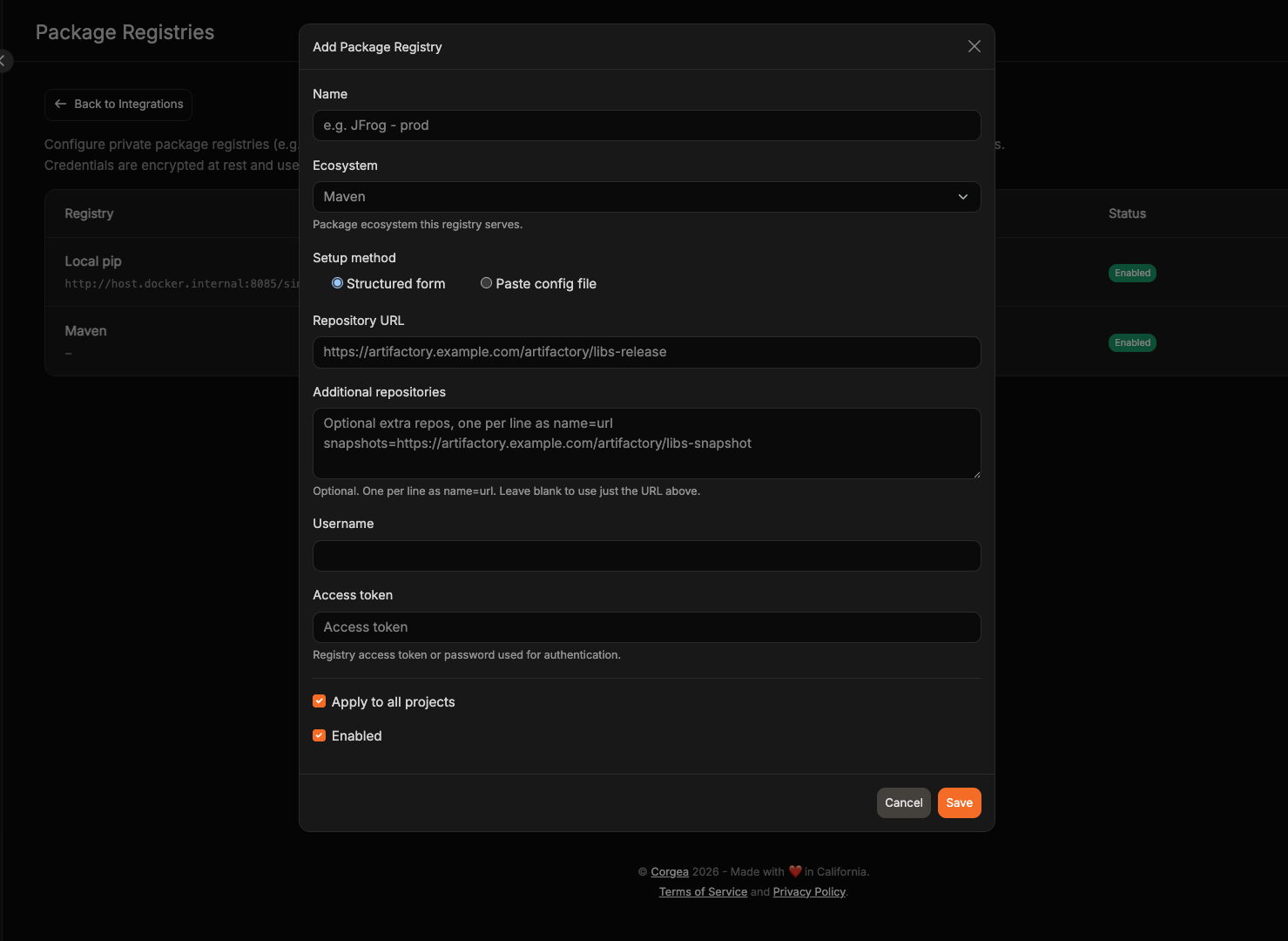
Task: Open the Terms of Service link
Action: pyautogui.click(x=703, y=891)
